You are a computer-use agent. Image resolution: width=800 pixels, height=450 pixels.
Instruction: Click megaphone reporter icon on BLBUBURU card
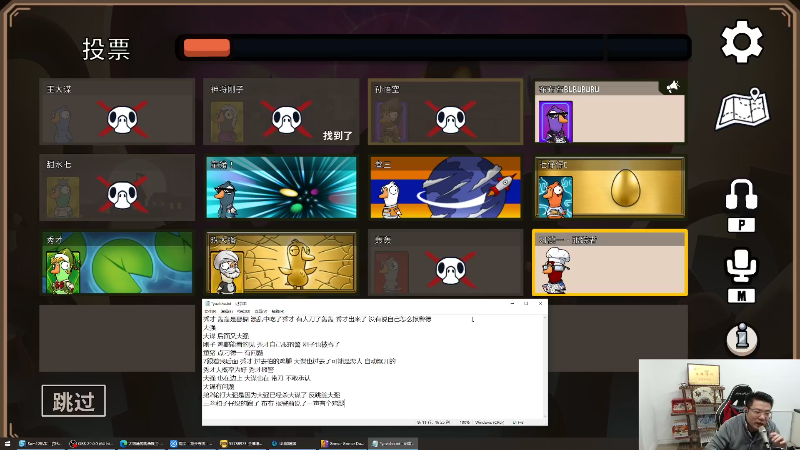[672, 87]
